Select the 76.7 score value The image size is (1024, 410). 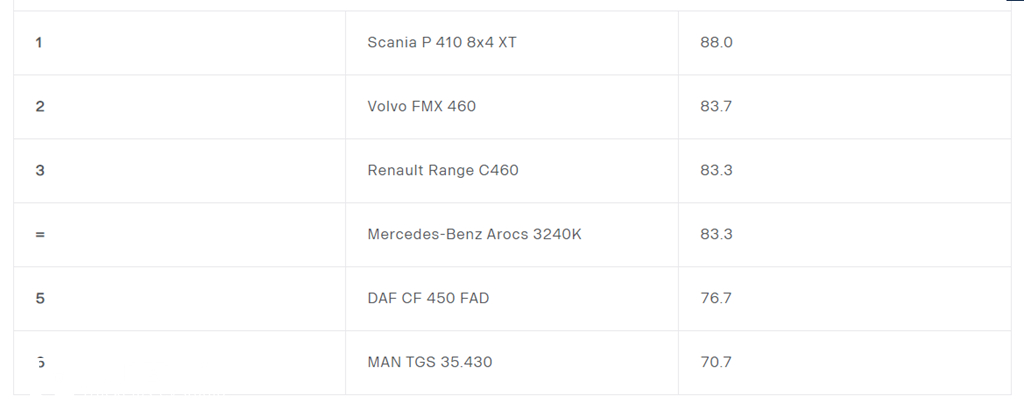click(716, 299)
